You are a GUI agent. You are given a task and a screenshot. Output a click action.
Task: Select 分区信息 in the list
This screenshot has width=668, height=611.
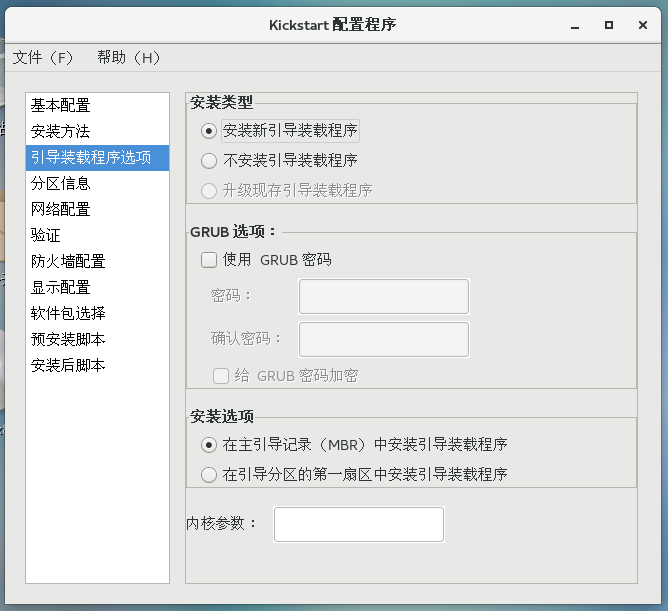click(60, 183)
